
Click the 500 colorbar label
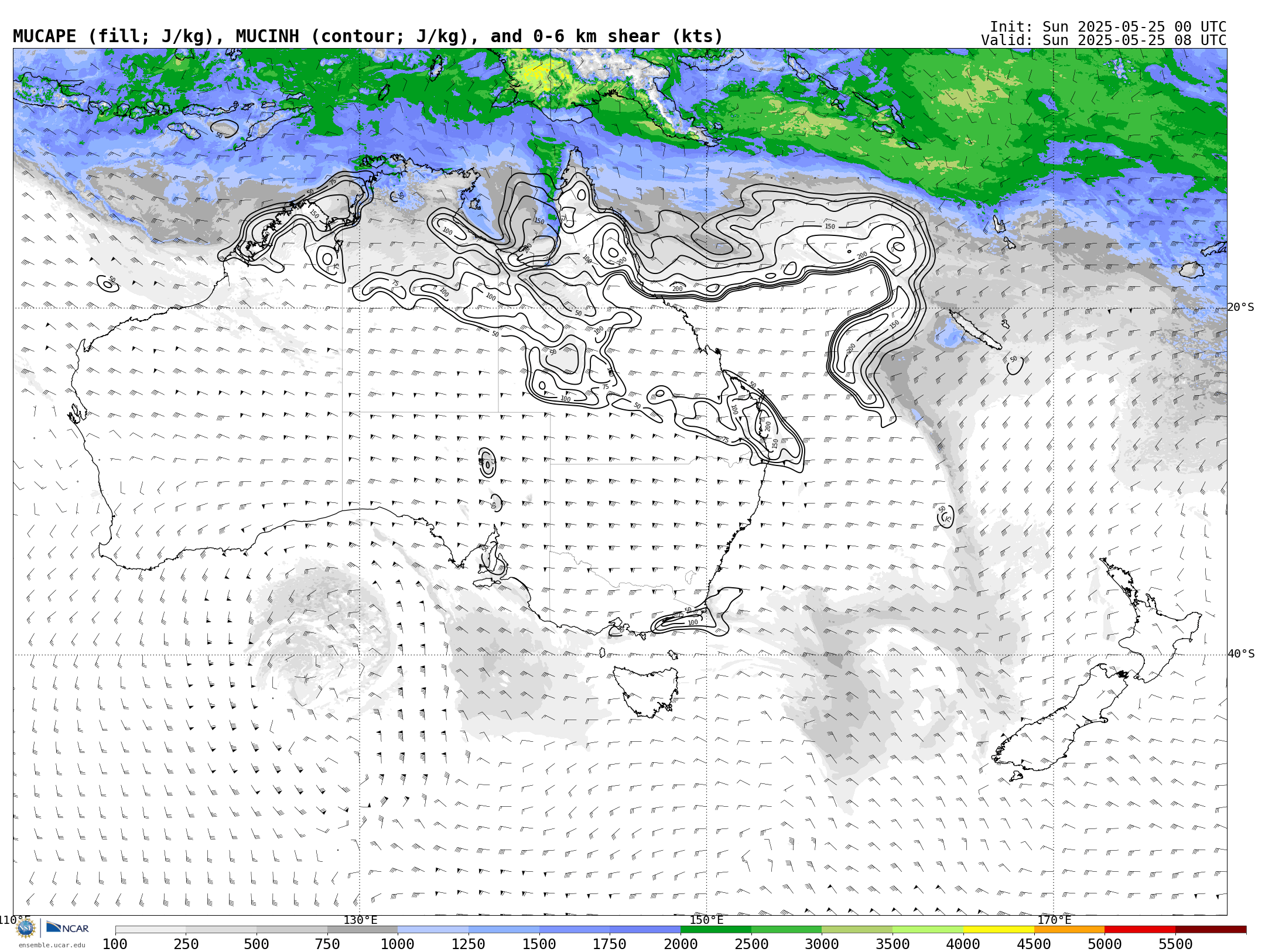tap(257, 944)
